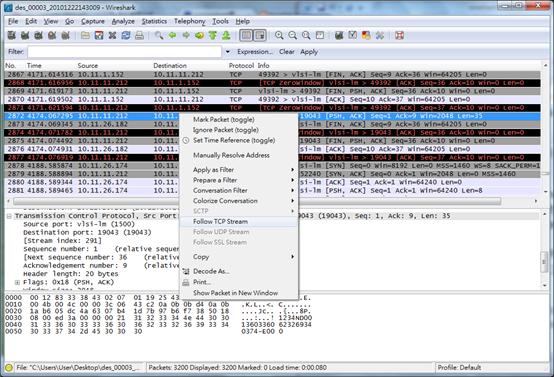Reset zoom to normal size icon
The width and height of the screenshot is (554, 377).
click(306, 35)
